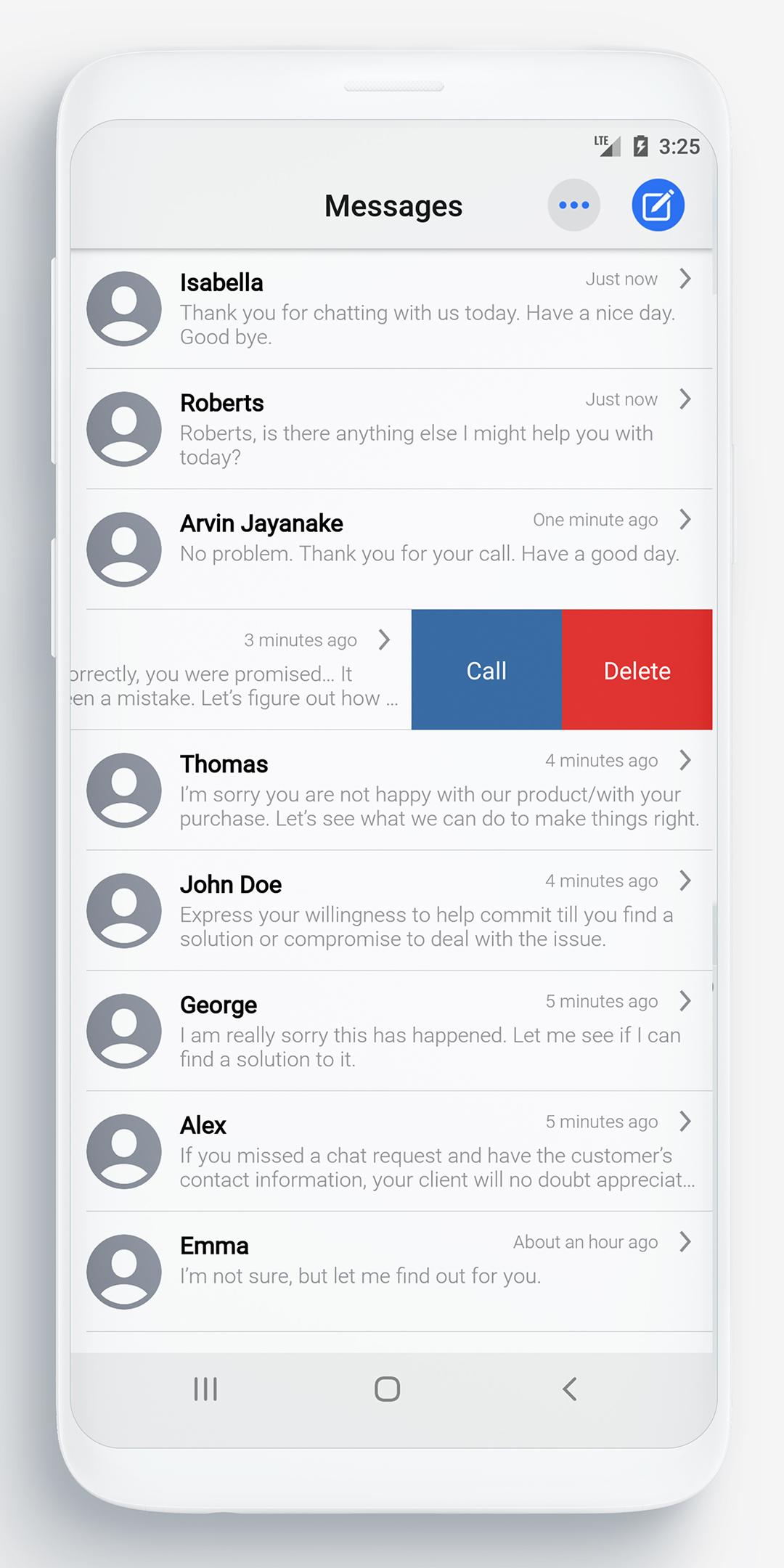Select the Arvin Jayanake name
784x1568 pixels.
coord(261,524)
